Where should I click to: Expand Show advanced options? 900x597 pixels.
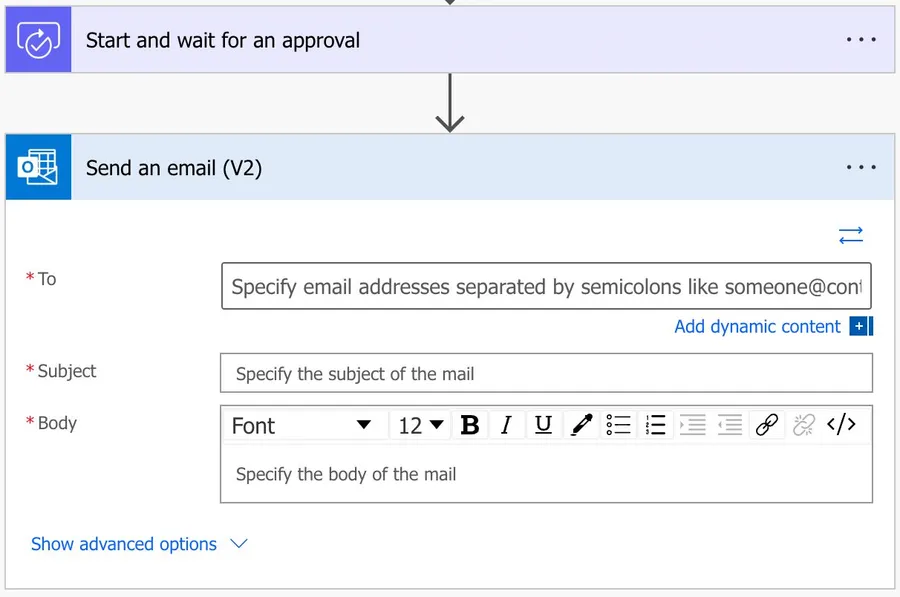tap(138, 544)
